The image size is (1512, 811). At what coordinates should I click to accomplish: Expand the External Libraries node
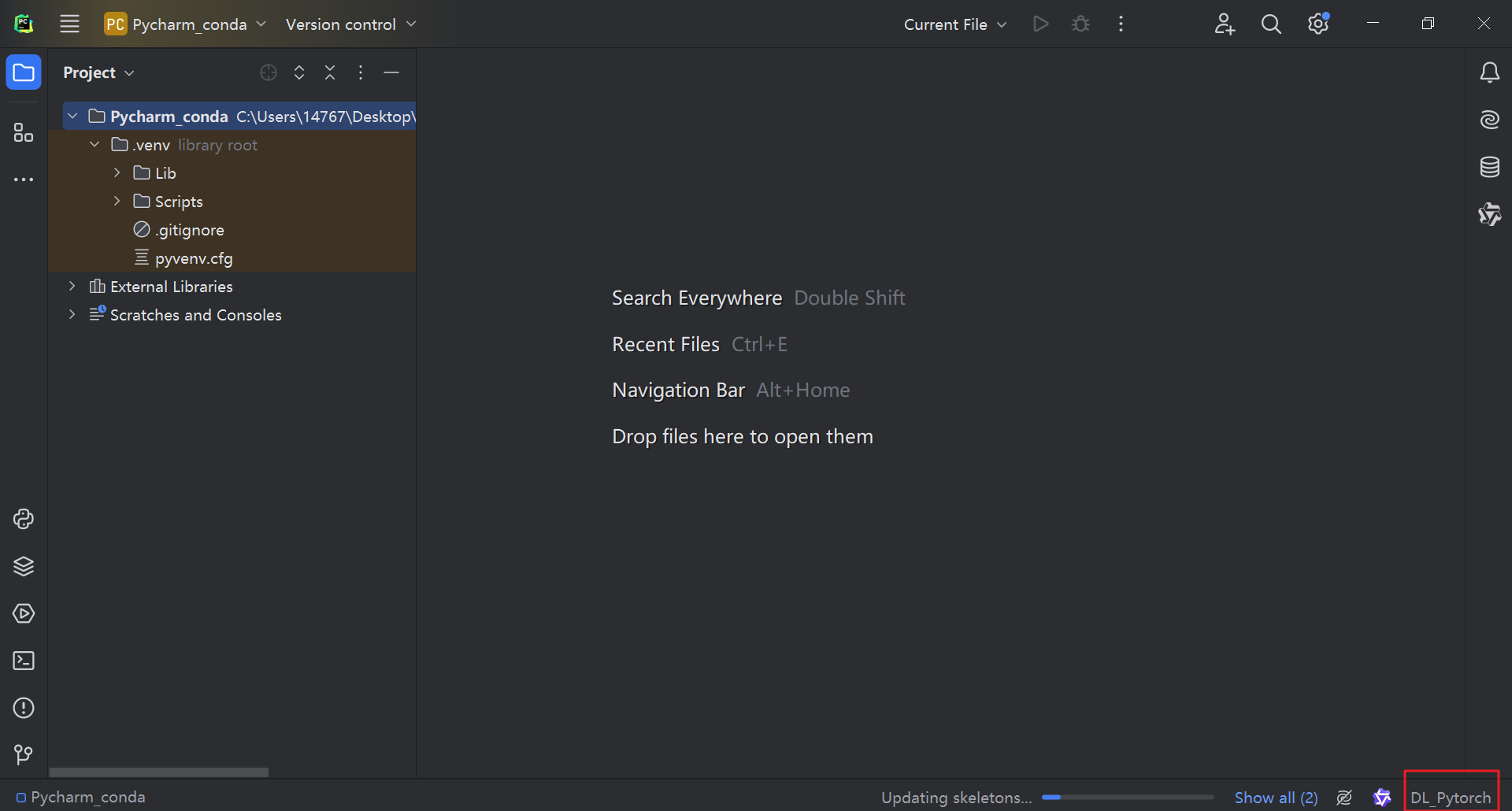coord(72,287)
